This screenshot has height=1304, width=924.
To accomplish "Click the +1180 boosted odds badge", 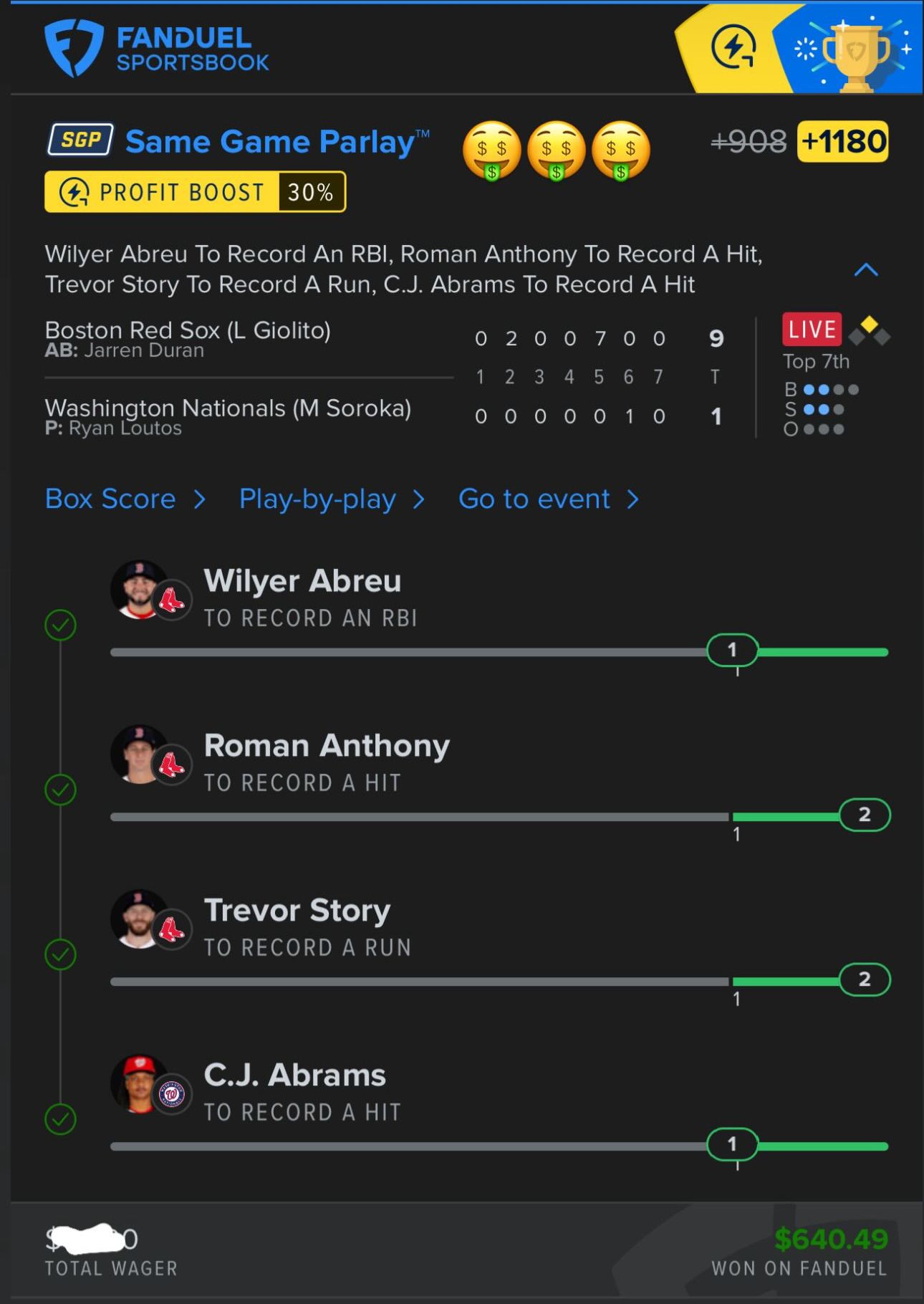I will pyautogui.click(x=843, y=142).
